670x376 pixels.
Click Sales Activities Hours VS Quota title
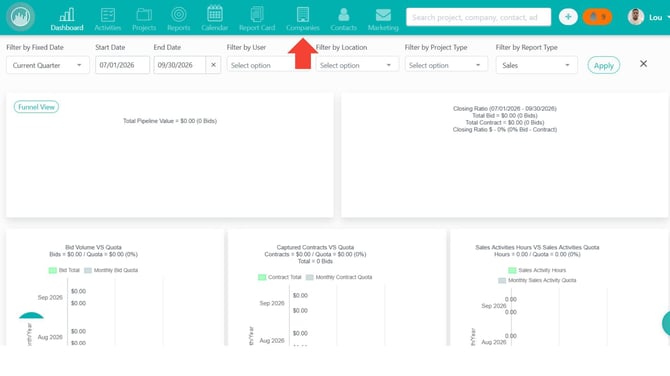coord(537,247)
